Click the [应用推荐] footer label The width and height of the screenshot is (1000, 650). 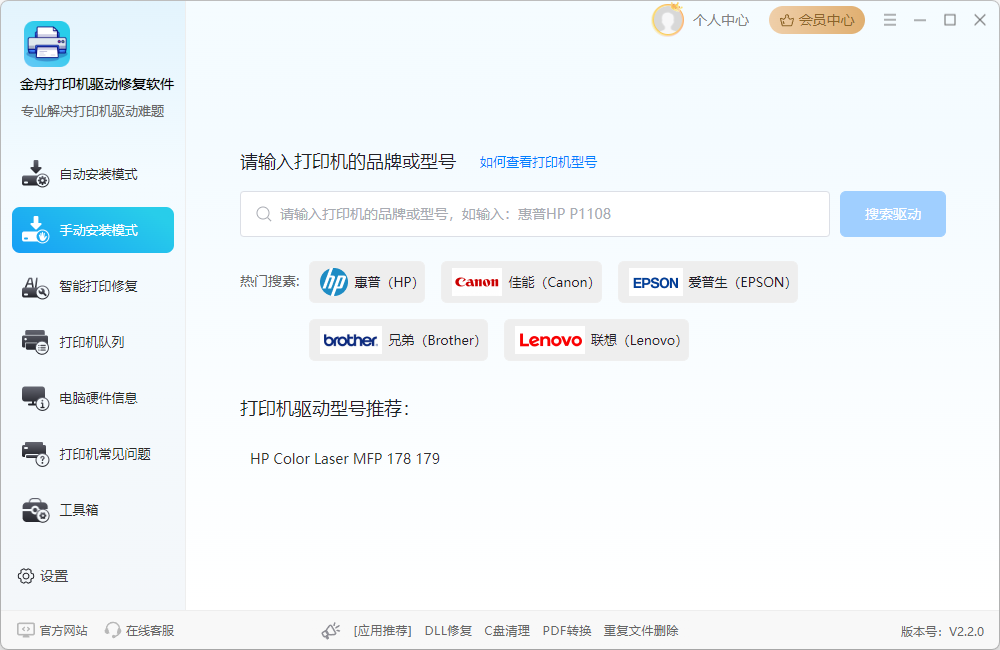pyautogui.click(x=383, y=630)
